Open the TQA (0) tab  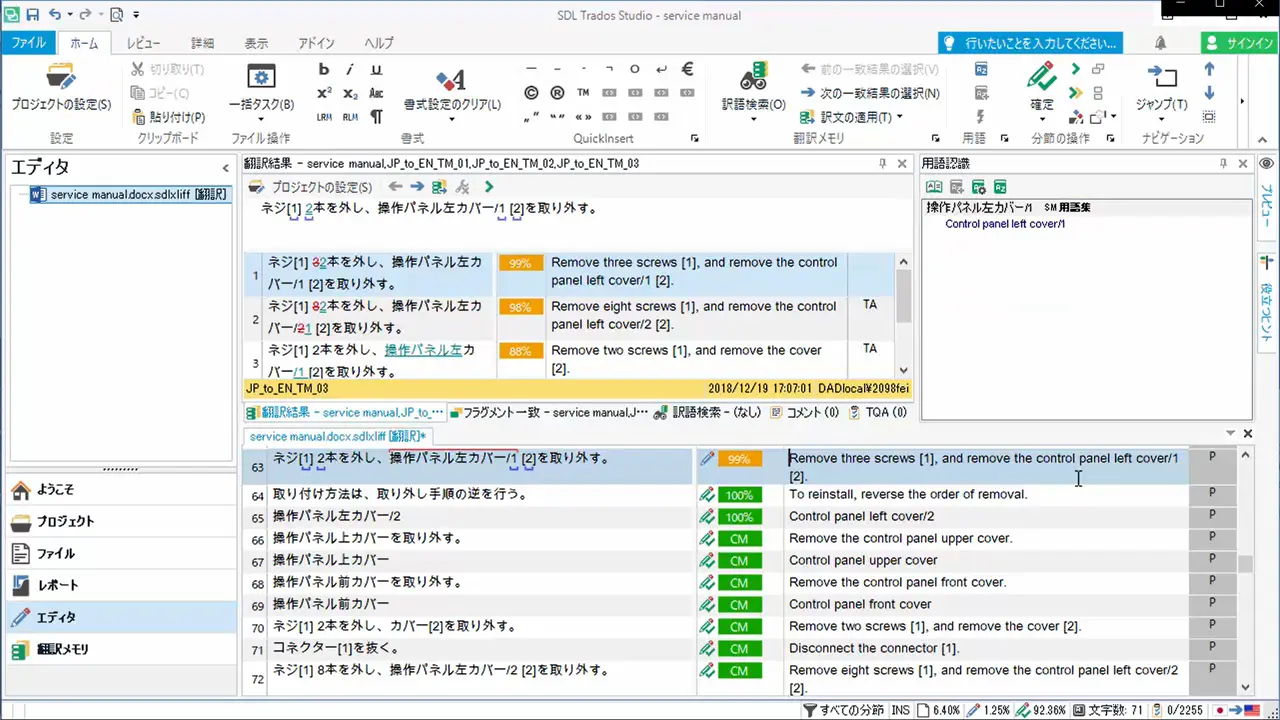click(x=878, y=412)
